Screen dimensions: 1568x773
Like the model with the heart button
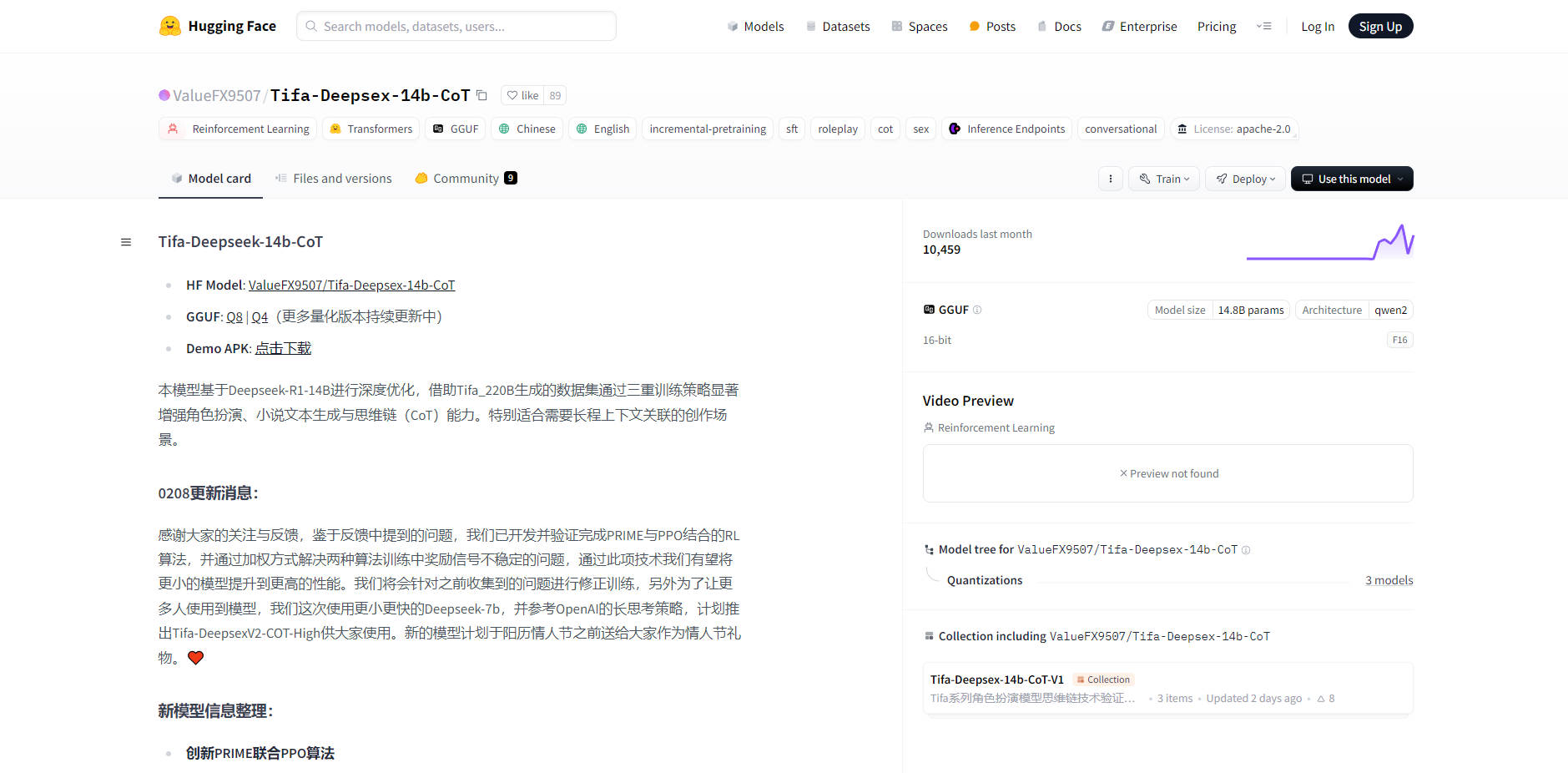(522, 95)
